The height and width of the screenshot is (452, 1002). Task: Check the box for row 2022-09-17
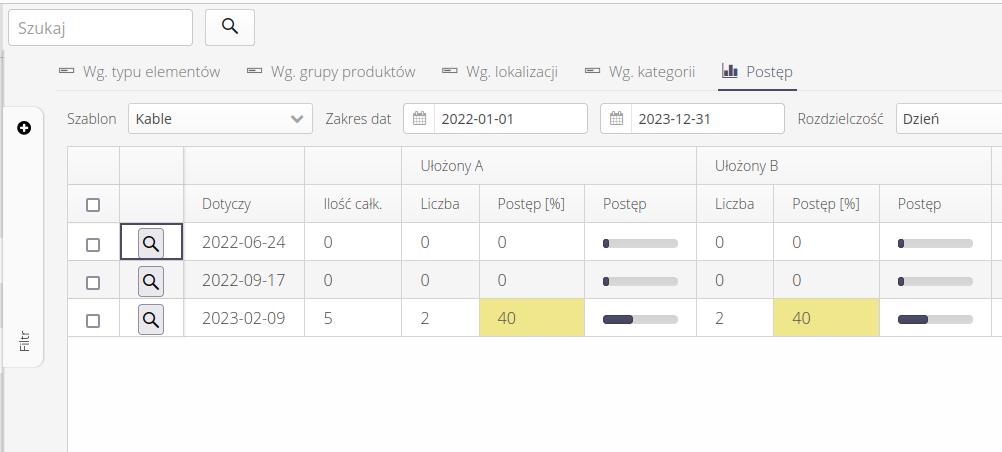(93, 283)
